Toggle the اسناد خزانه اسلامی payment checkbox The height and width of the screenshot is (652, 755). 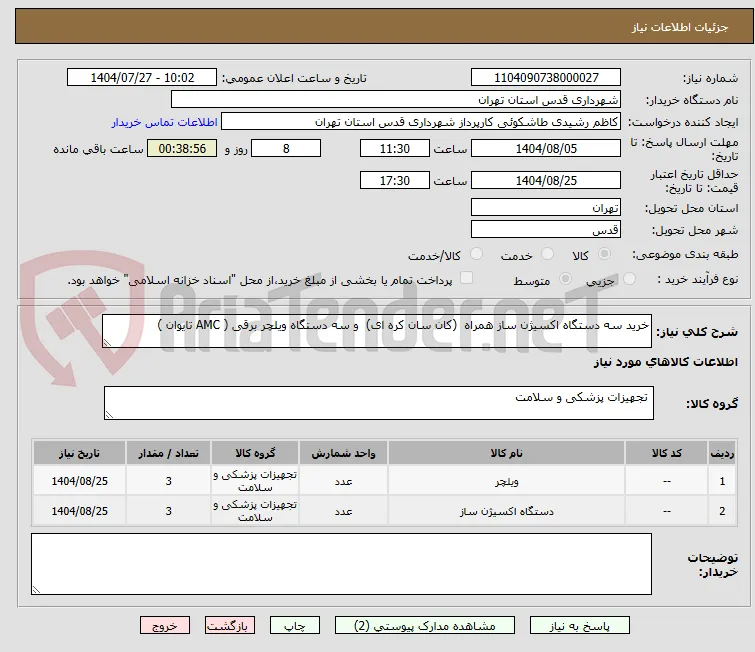coord(466,278)
